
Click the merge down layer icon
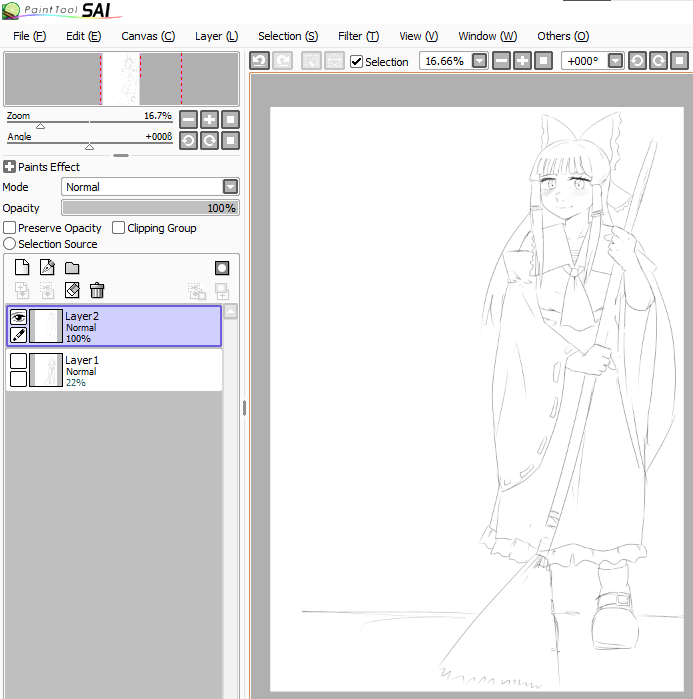pos(47,291)
